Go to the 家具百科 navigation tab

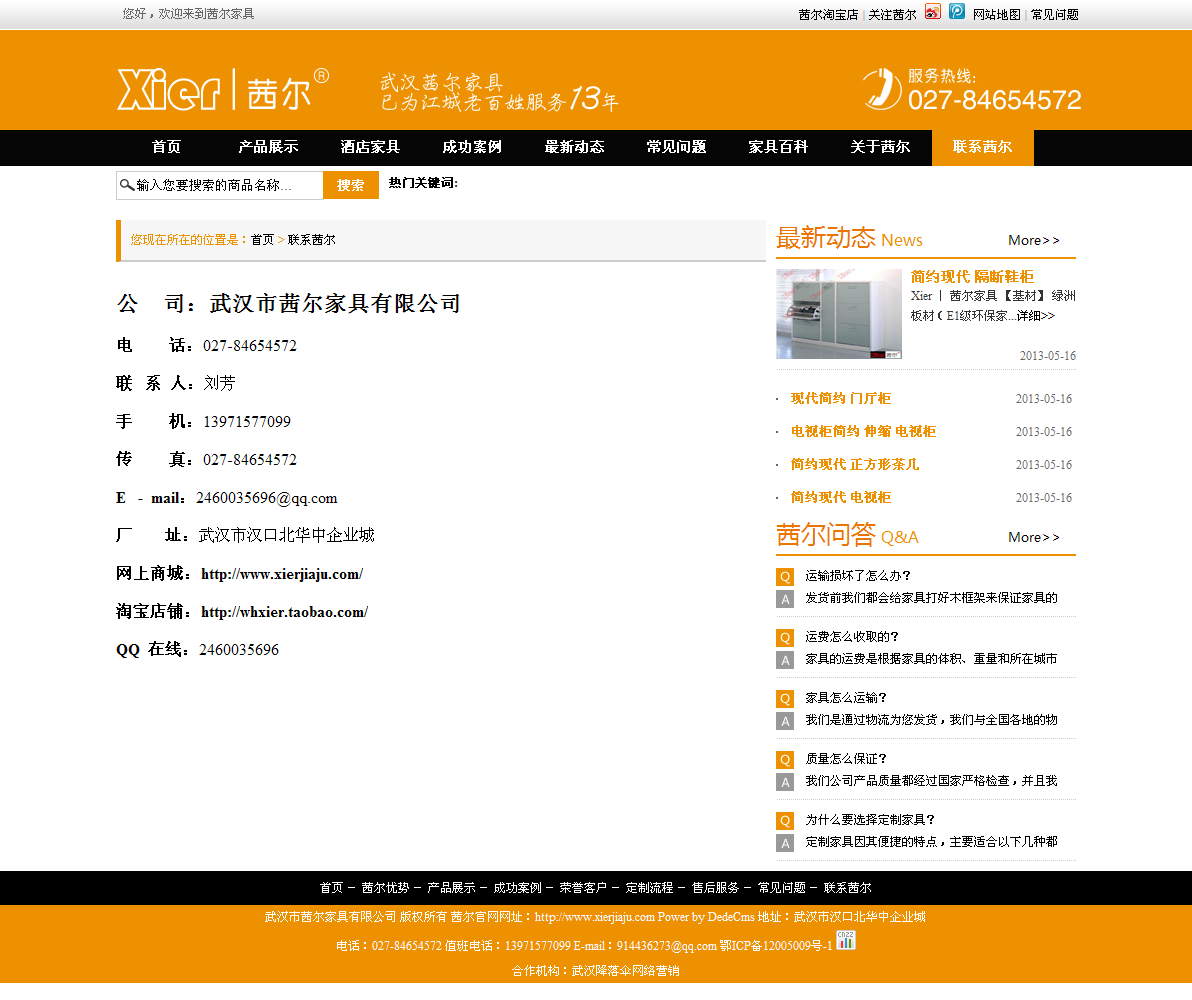pos(778,147)
